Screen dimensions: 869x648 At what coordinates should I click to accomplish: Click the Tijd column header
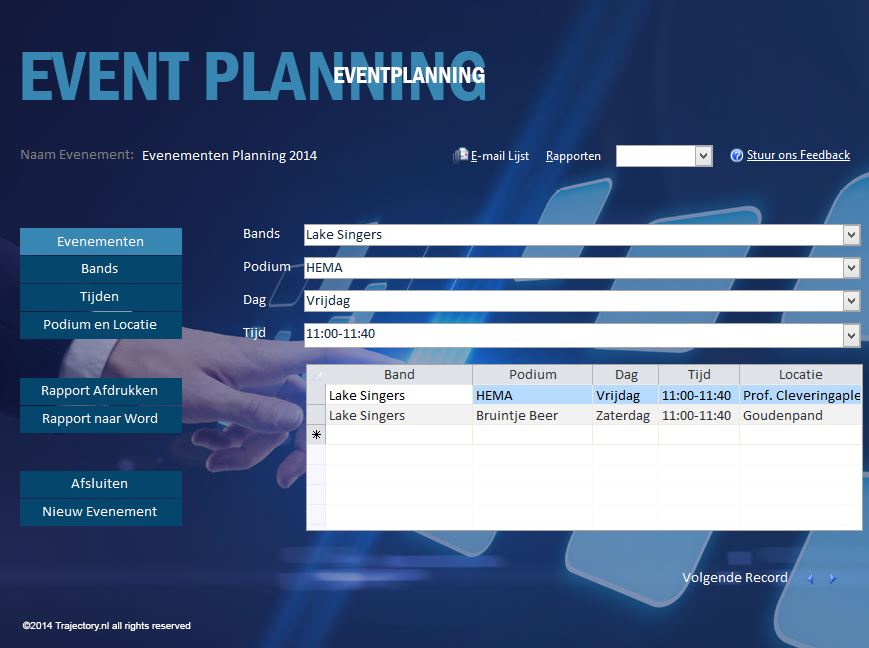(699, 375)
